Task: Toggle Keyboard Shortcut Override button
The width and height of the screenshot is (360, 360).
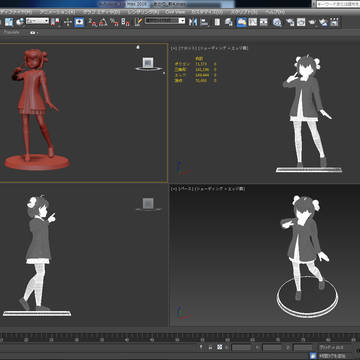Action: [x=79, y=22]
